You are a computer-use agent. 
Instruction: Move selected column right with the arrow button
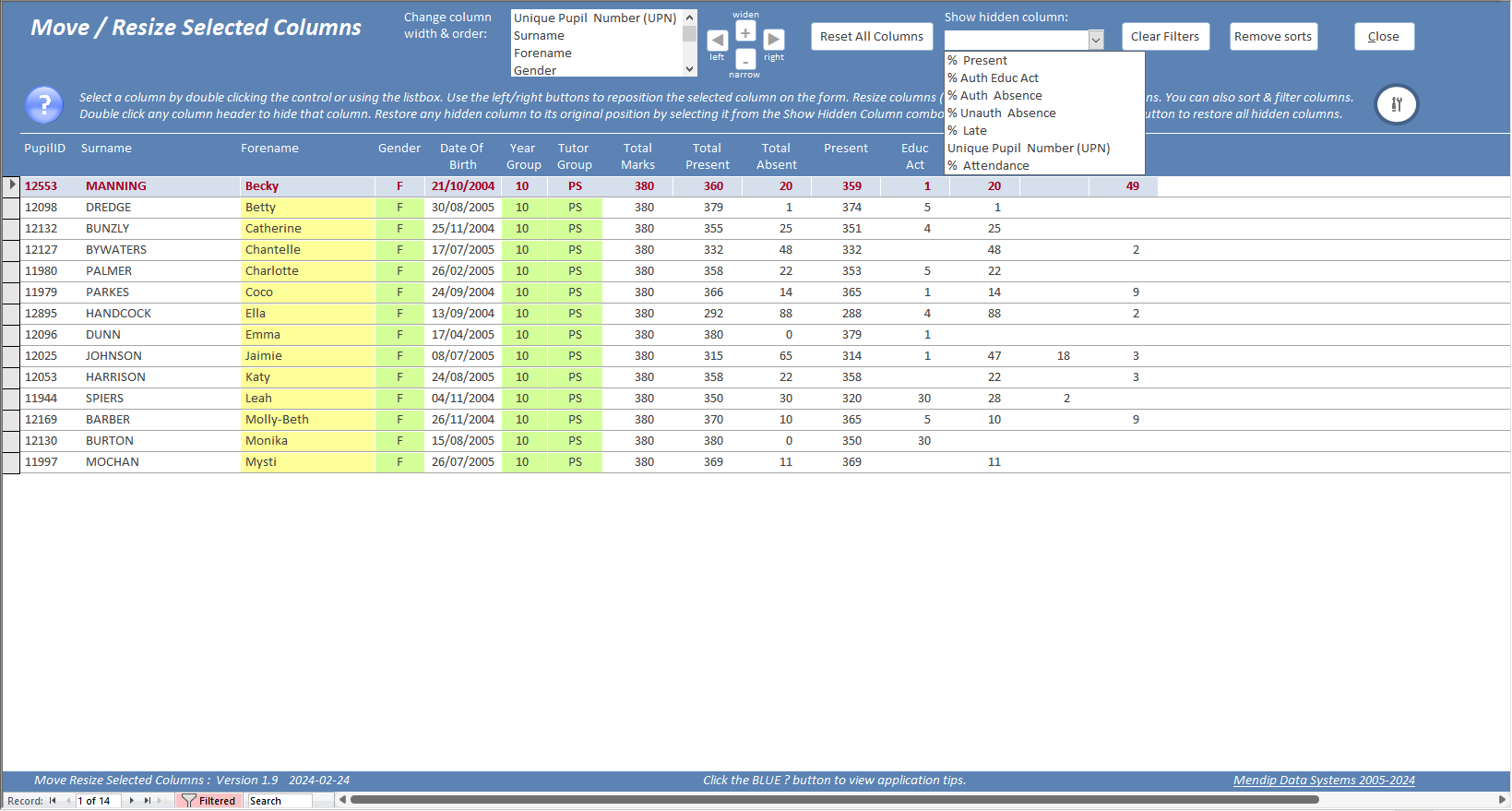(774, 40)
